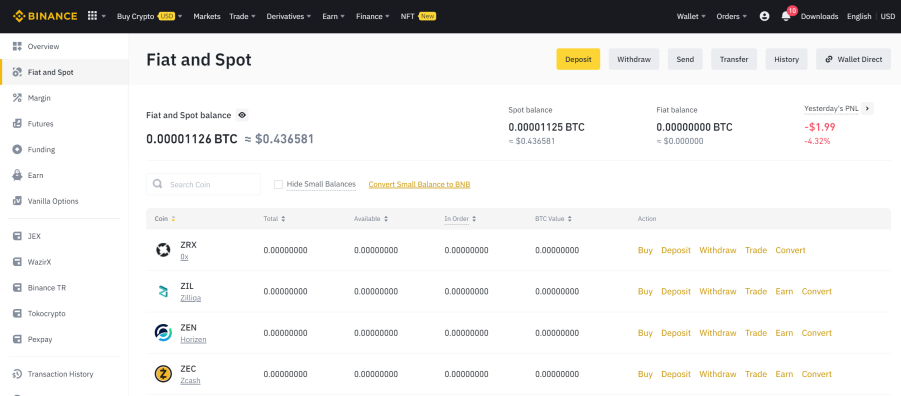Click the notification bell icon
This screenshot has height=396, width=901.
(x=786, y=16)
